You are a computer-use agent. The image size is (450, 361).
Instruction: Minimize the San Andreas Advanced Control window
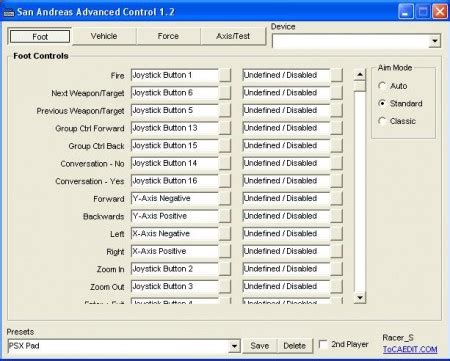(x=405, y=12)
